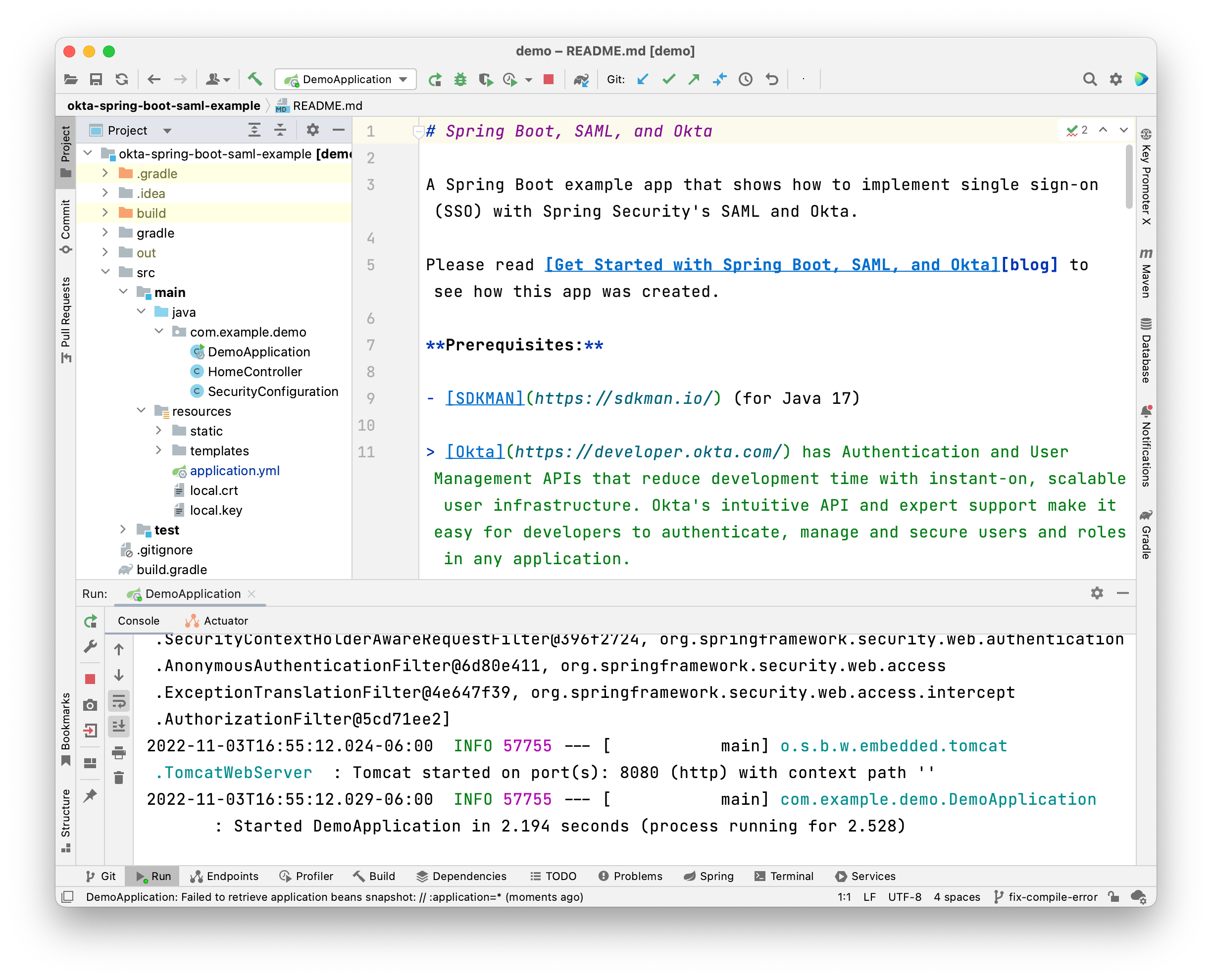
Task: Build the project with the hammer icon
Action: tap(254, 80)
